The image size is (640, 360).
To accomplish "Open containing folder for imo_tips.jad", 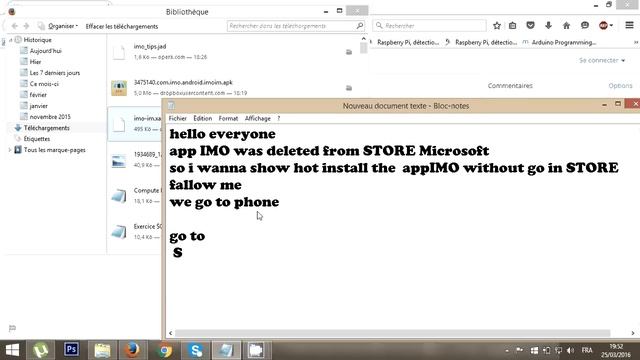I will pyautogui.click(x=349, y=52).
